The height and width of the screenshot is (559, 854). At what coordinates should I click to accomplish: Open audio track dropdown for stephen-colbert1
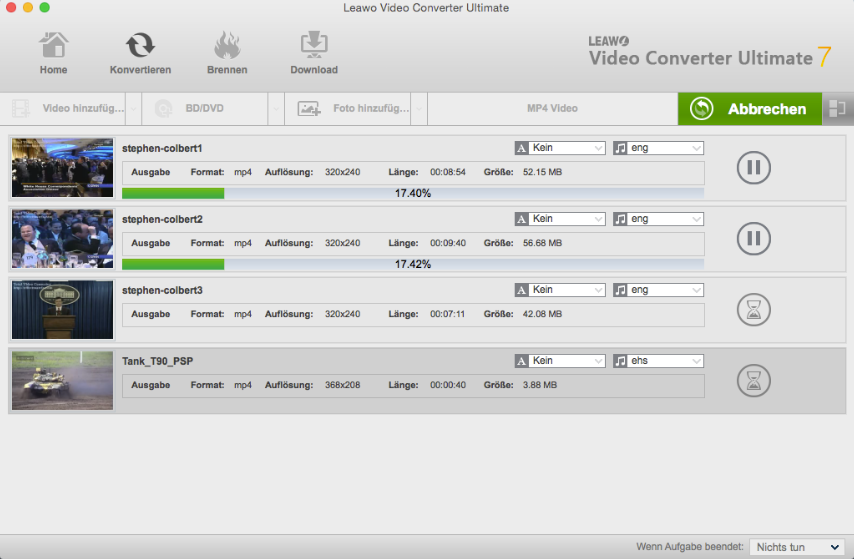(665, 148)
